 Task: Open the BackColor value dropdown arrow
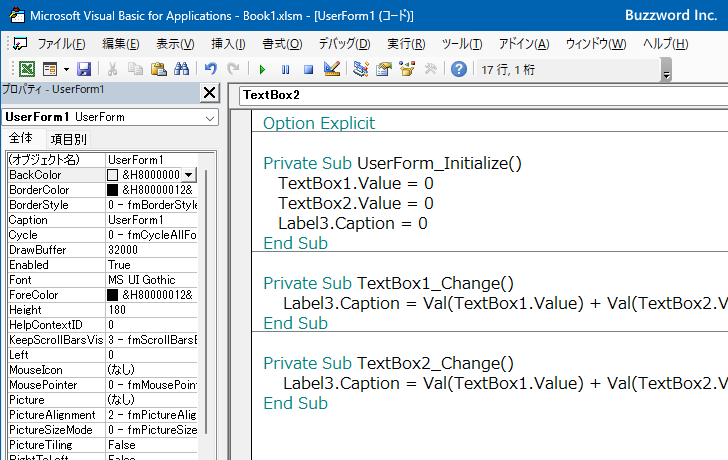(188, 175)
